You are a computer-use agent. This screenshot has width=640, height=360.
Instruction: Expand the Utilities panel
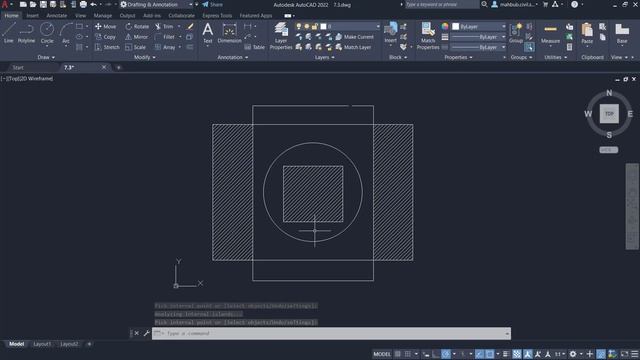tap(556, 58)
